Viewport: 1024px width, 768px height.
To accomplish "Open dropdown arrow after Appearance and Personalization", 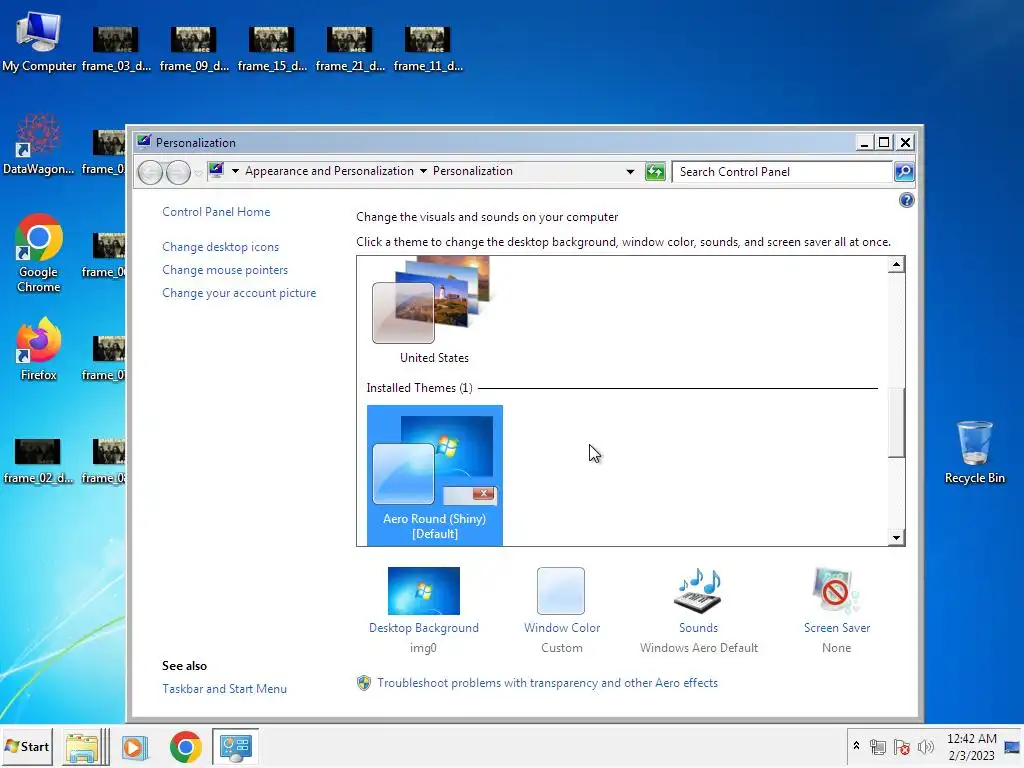I will tap(423, 171).
